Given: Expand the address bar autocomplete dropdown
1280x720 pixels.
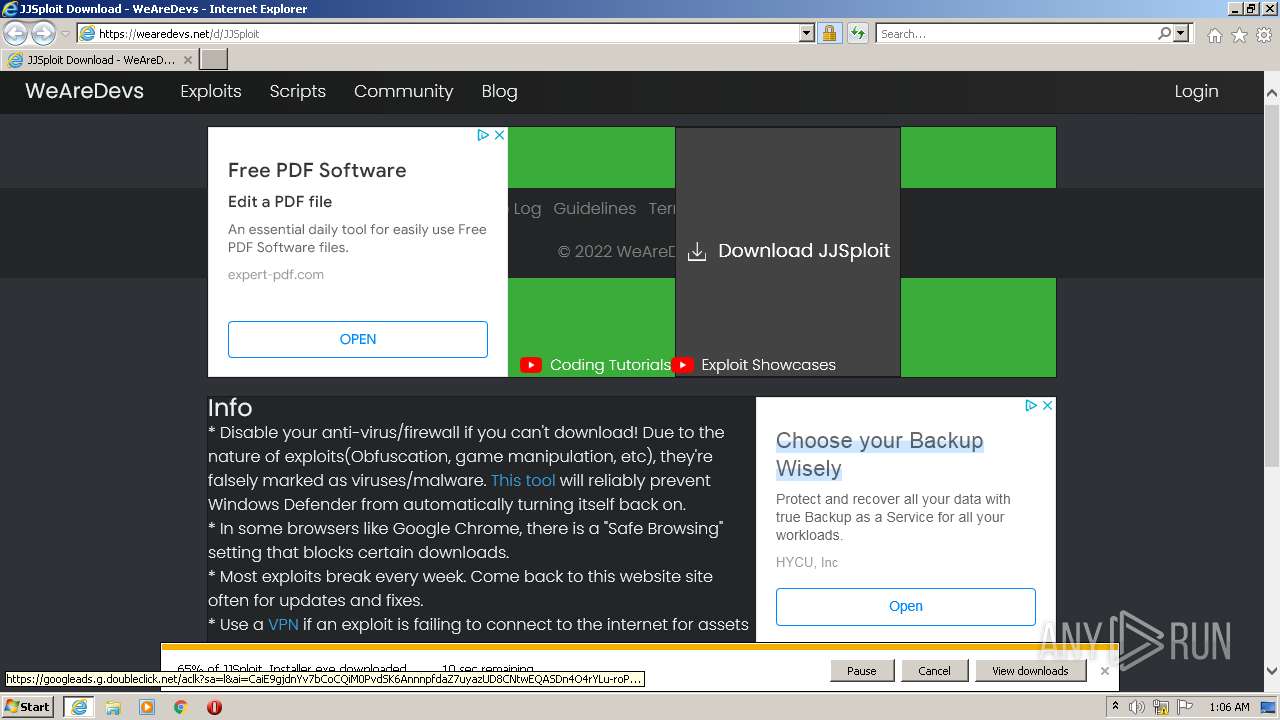Looking at the screenshot, I should click(x=807, y=33).
